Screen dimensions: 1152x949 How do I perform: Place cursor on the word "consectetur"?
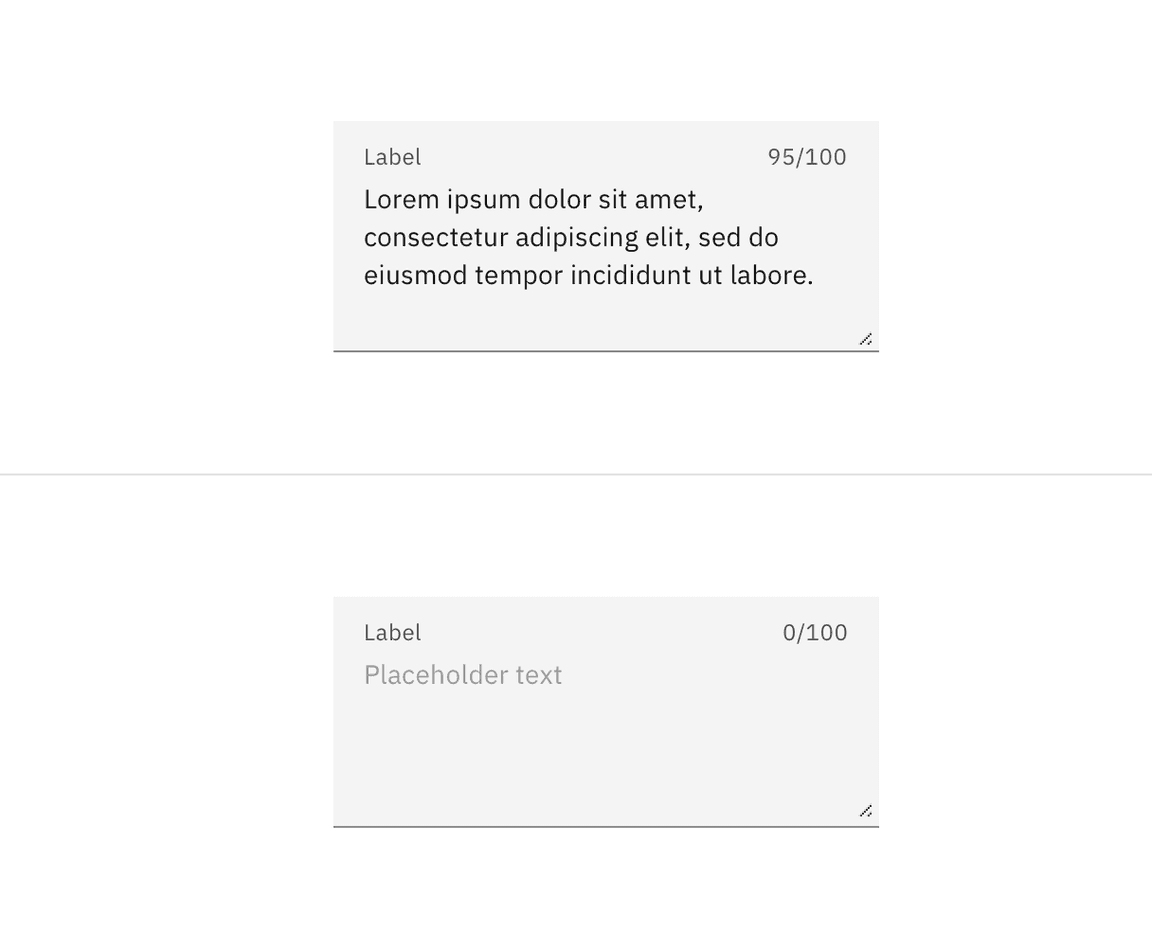[436, 238]
